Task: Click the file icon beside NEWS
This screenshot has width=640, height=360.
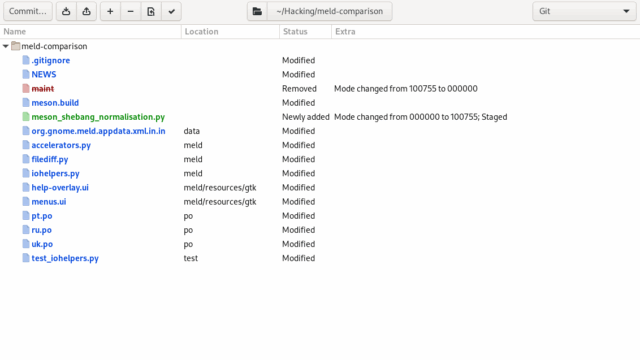Action: point(26,74)
